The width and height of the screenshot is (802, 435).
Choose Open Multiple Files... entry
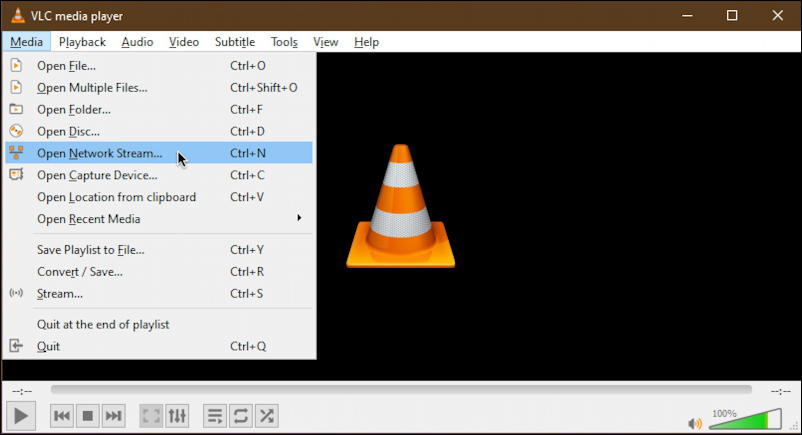tap(159, 88)
